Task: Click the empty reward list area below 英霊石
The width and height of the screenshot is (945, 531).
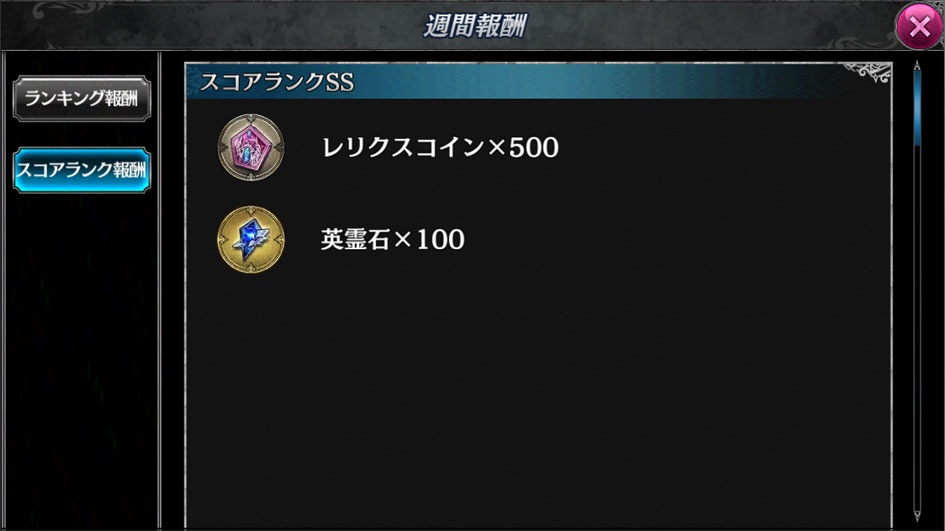Action: click(538, 398)
